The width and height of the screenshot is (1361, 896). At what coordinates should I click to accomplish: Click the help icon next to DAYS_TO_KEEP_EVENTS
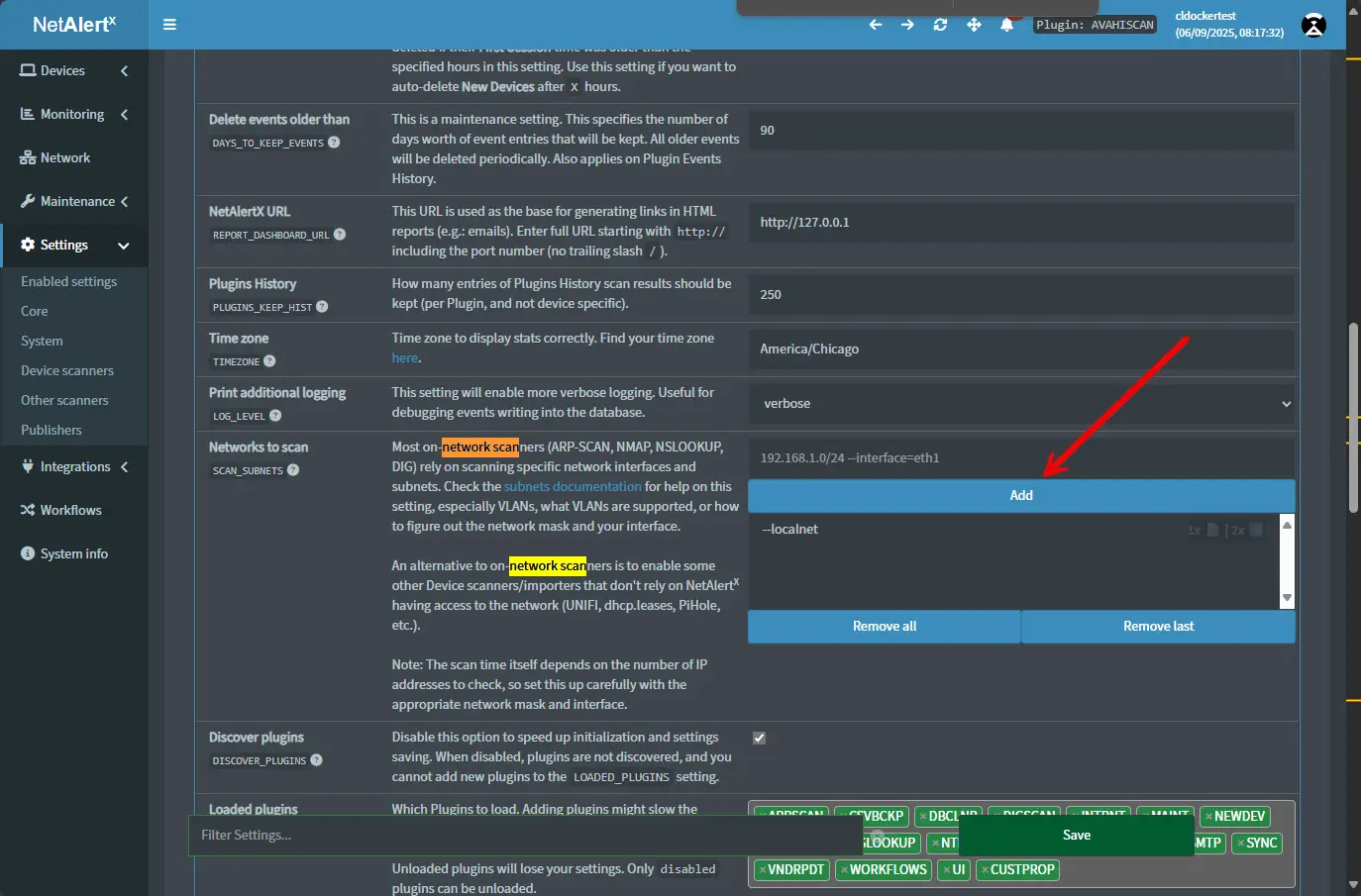click(x=334, y=143)
